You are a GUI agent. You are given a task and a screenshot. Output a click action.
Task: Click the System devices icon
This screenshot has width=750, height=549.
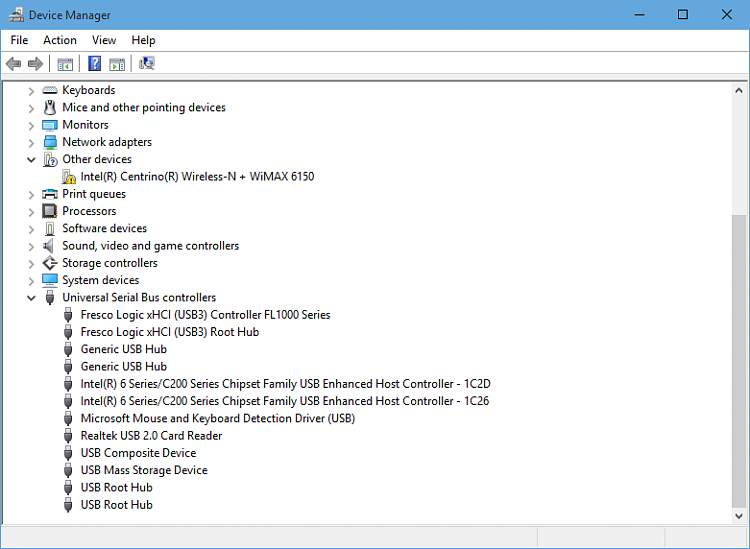pos(50,280)
